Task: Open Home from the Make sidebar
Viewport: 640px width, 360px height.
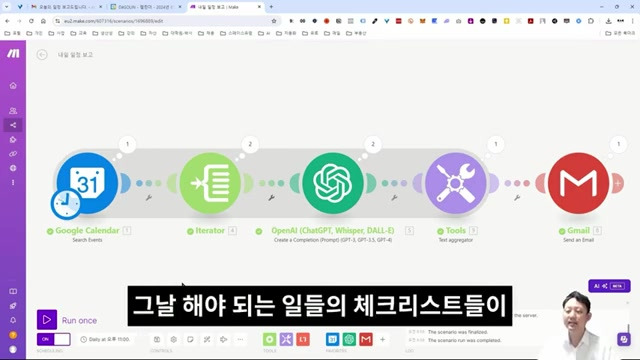Action: [13, 85]
